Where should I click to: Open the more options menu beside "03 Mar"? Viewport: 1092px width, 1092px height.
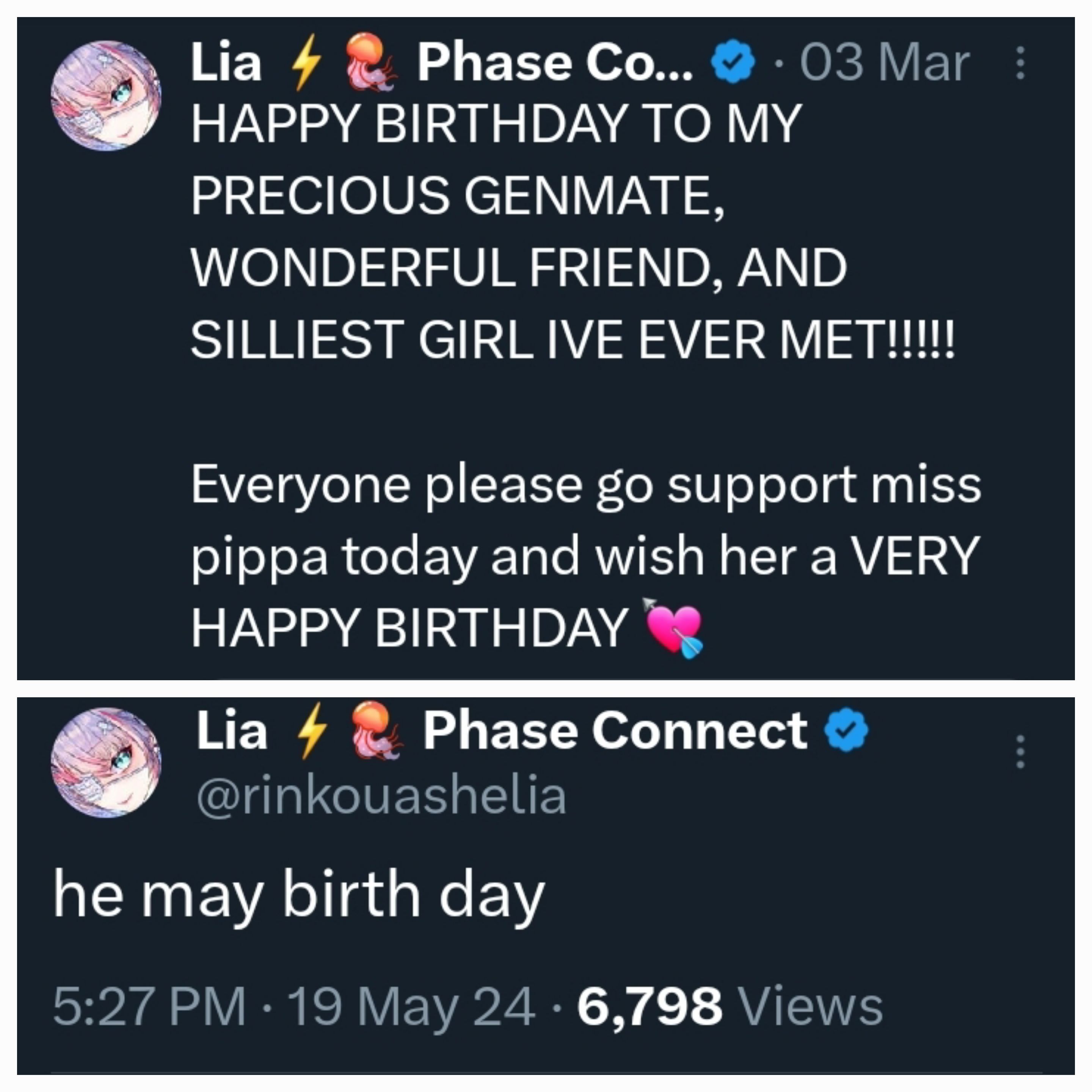point(1020,63)
